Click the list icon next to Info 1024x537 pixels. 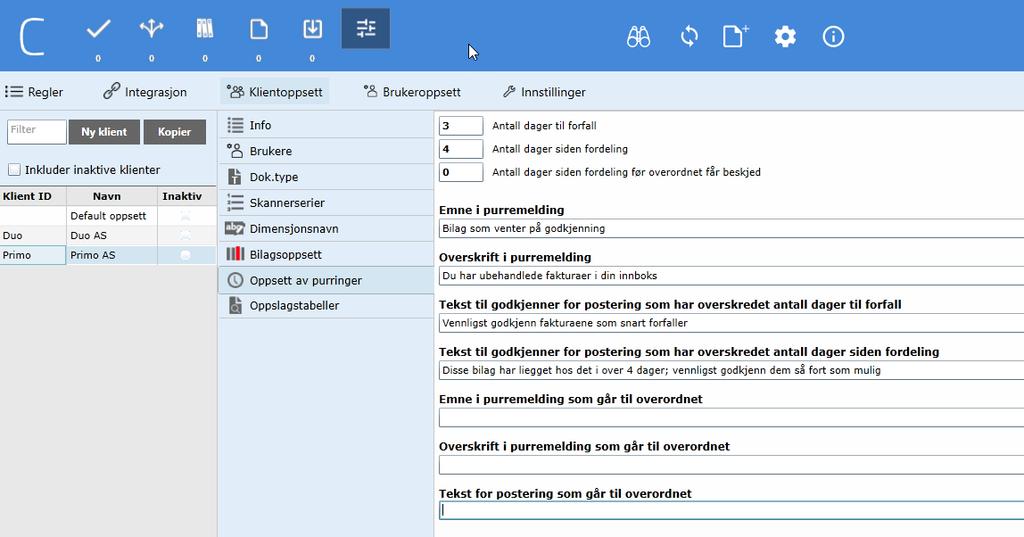pos(235,125)
